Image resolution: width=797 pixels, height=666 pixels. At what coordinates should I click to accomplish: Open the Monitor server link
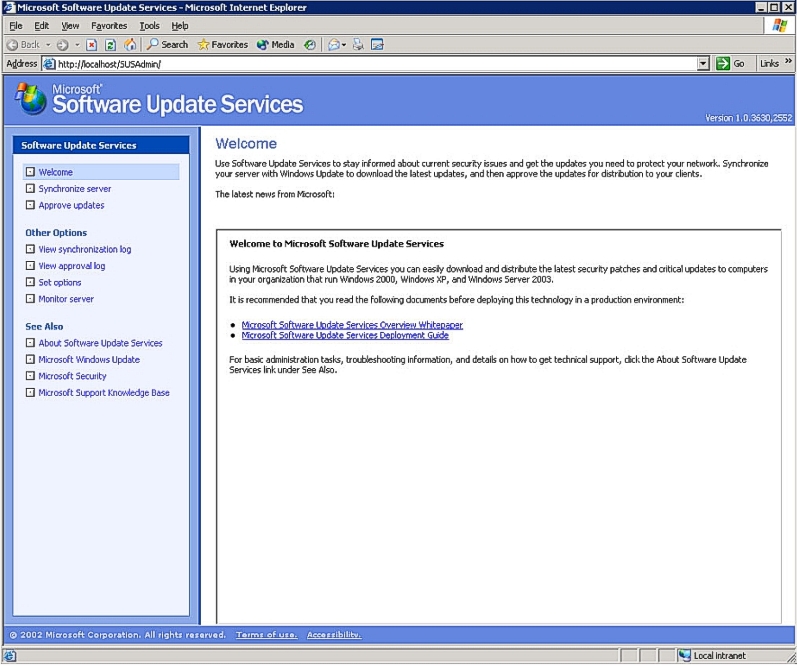click(x=66, y=299)
